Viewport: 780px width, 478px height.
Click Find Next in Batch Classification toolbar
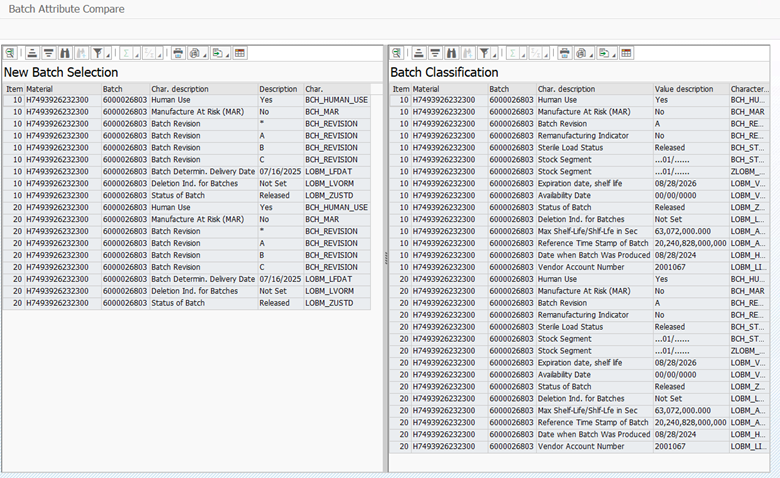(x=468, y=53)
